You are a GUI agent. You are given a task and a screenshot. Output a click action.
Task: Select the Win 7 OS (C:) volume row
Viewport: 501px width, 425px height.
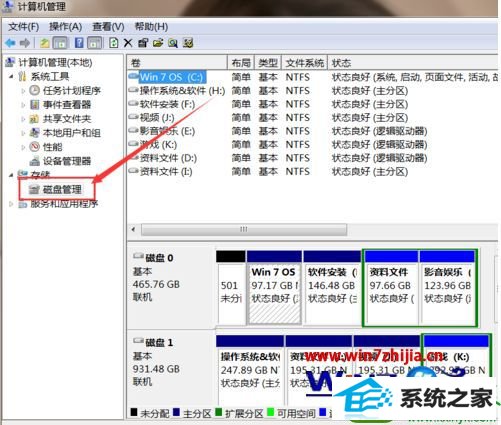click(313, 77)
